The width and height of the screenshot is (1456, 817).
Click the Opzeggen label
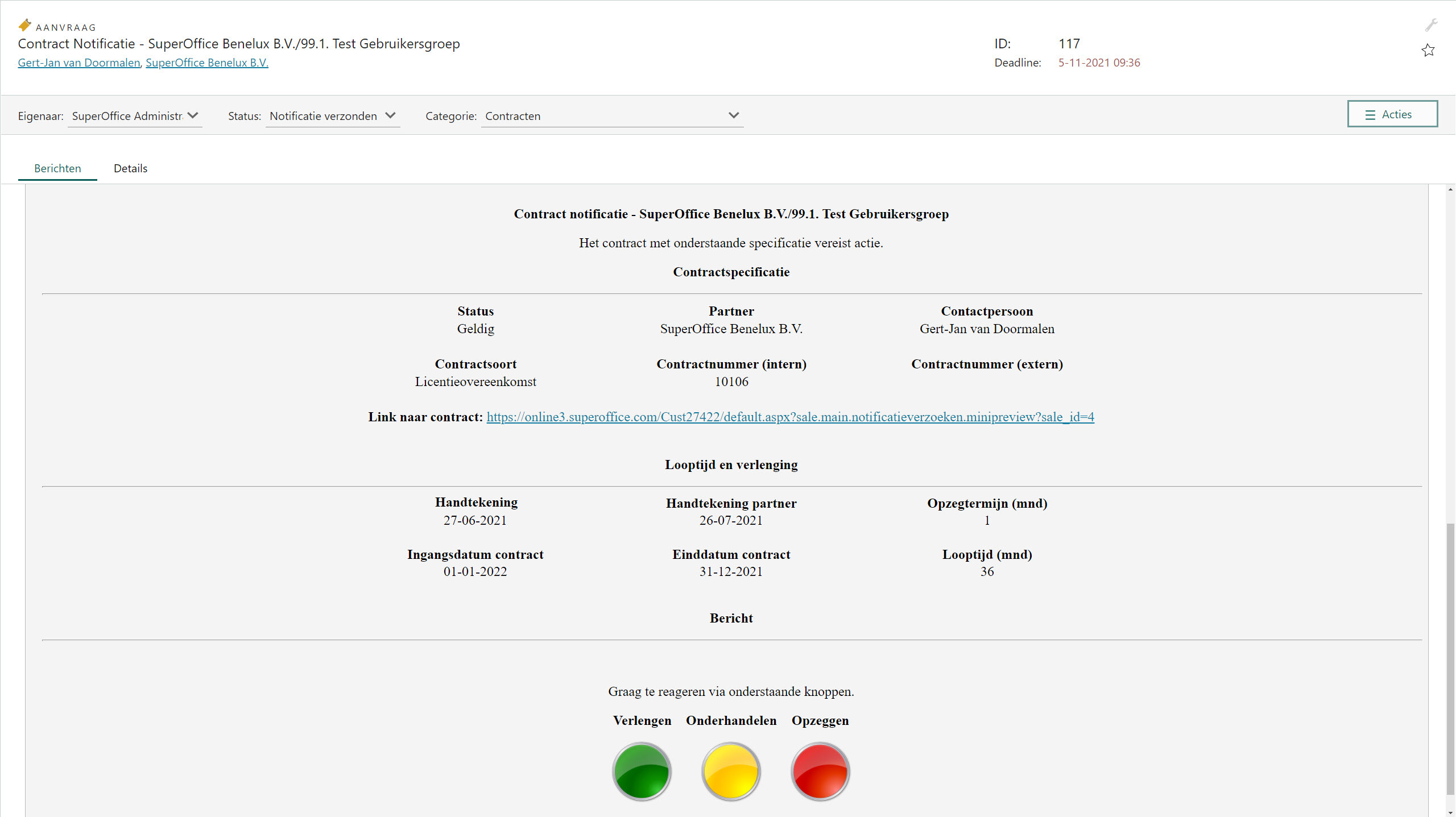point(820,721)
